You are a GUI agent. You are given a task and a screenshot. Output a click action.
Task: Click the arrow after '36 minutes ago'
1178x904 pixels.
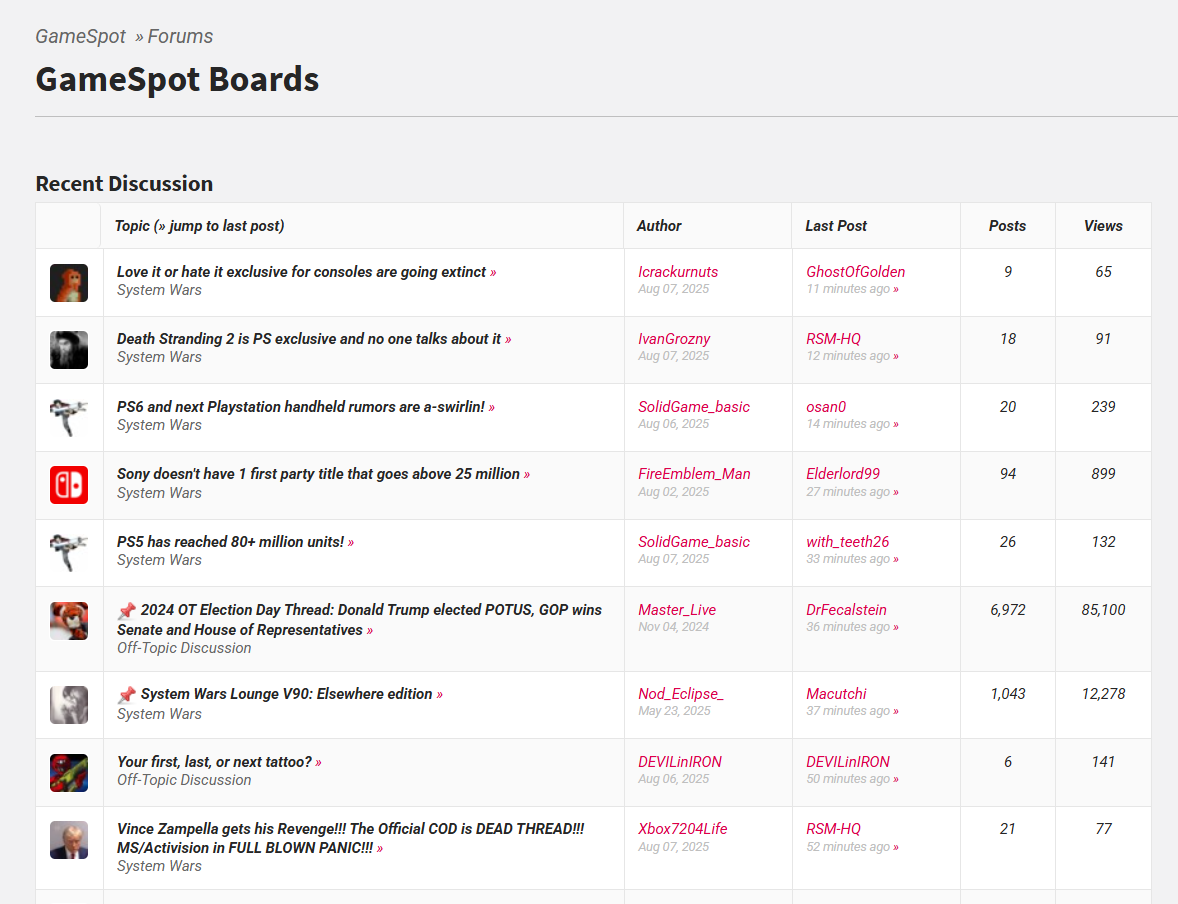tap(896, 627)
